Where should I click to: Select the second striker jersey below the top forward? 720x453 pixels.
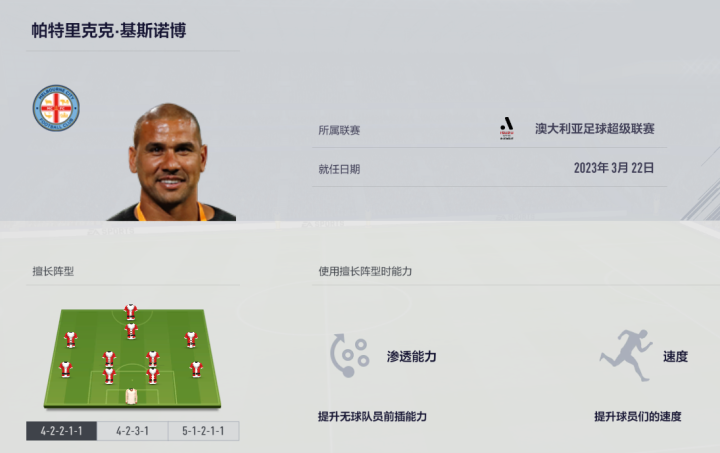tap(131, 331)
